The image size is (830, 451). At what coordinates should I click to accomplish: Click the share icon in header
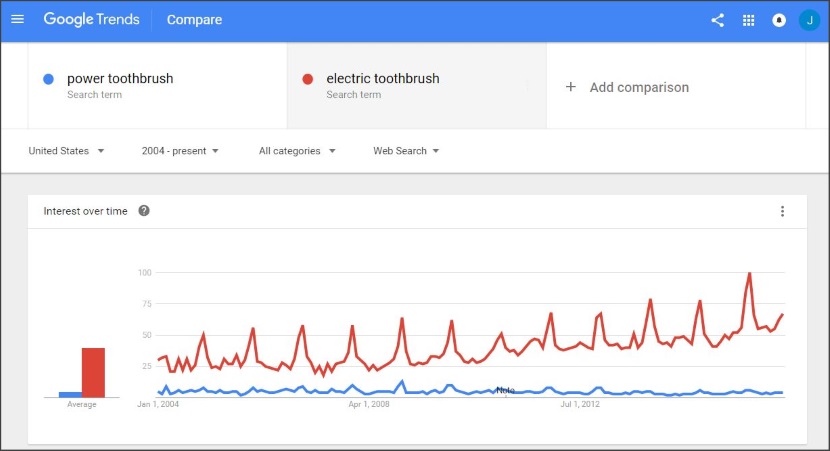point(717,20)
